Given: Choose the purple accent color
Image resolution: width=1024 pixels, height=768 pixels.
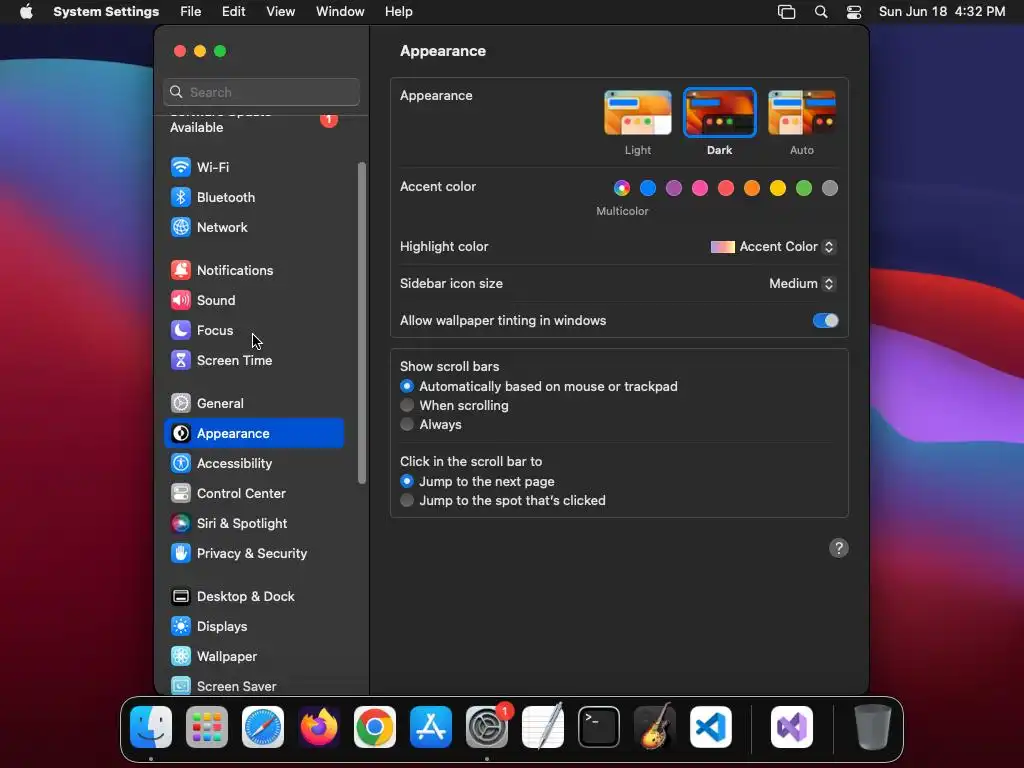Looking at the screenshot, I should [674, 188].
